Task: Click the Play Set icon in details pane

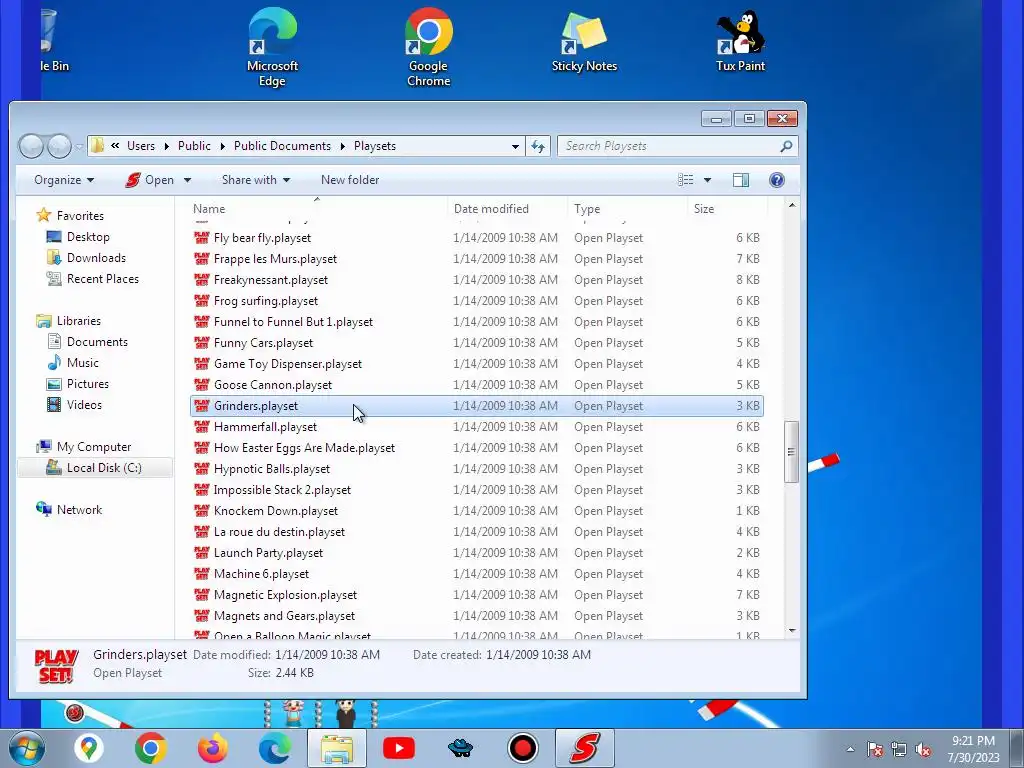Action: tap(56, 665)
